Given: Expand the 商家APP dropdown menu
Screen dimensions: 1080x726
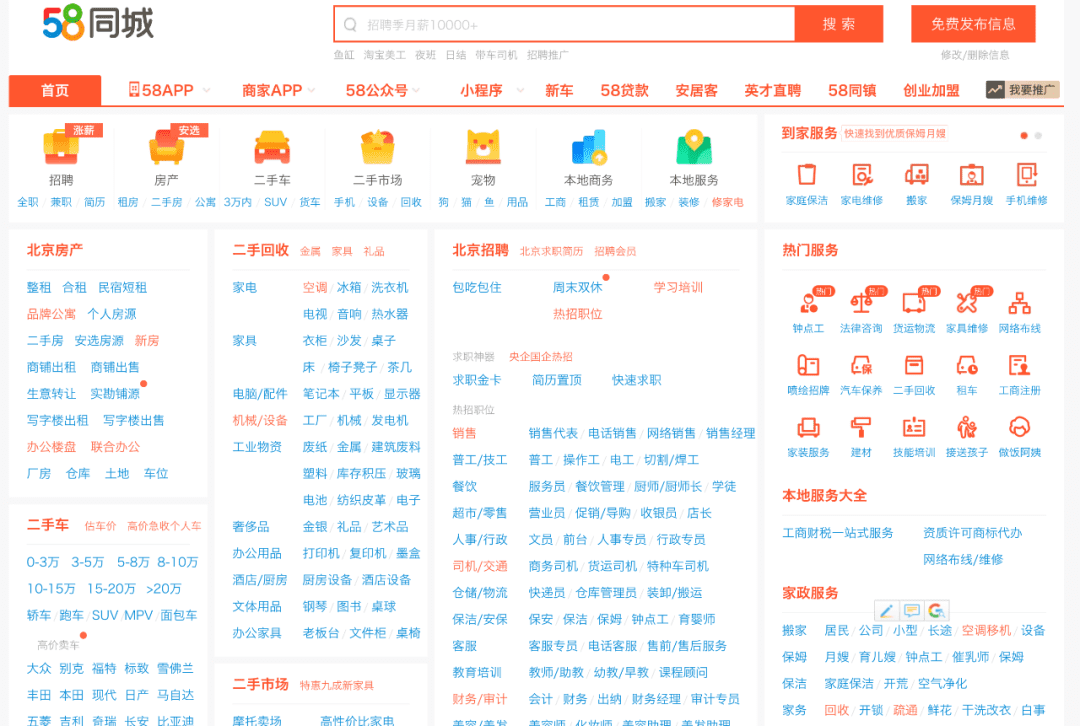Looking at the screenshot, I should pos(278,90).
